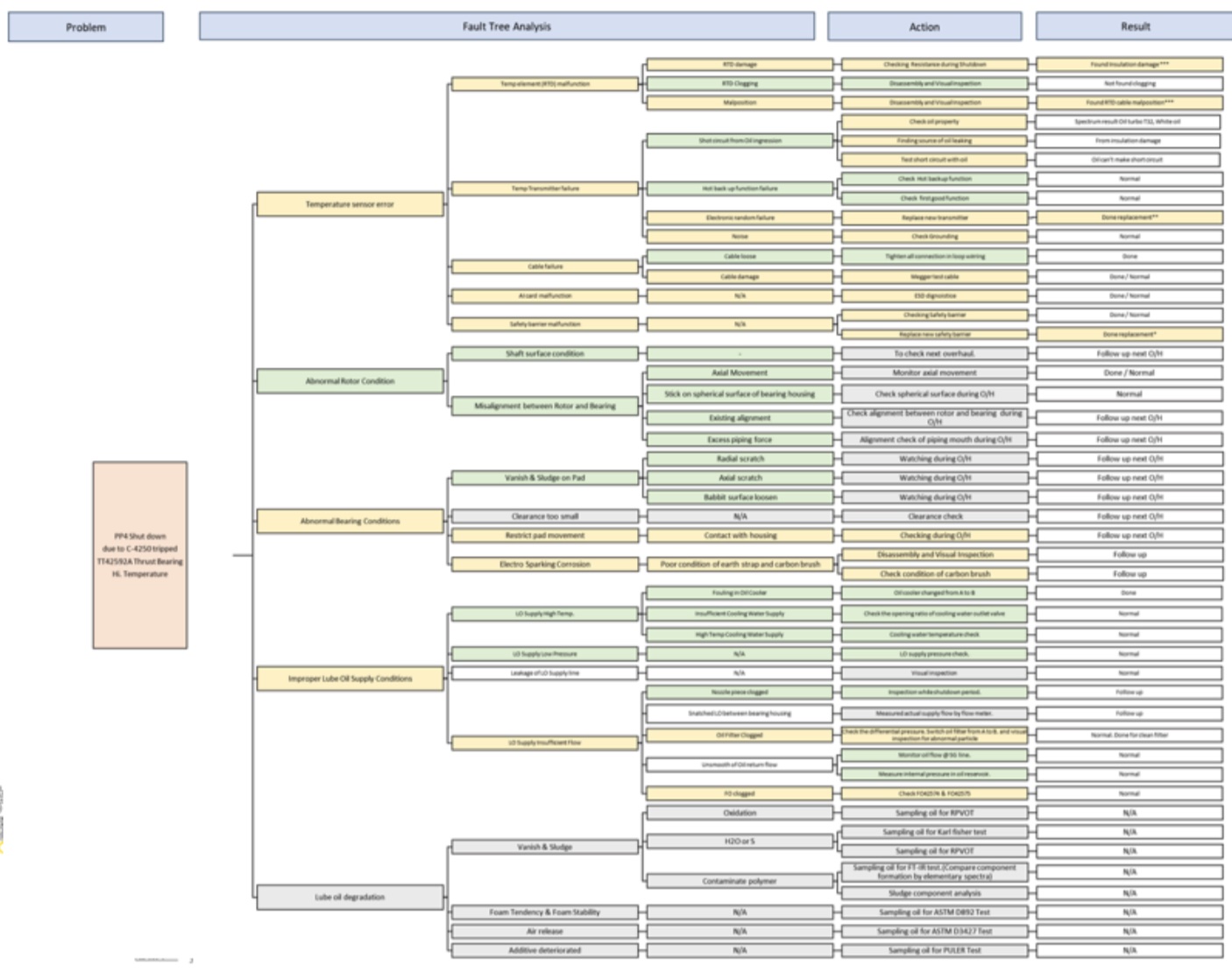This screenshot has height=973, width=1232.
Task: Select the Abnormal Rotor Condition node
Action: click(350, 381)
